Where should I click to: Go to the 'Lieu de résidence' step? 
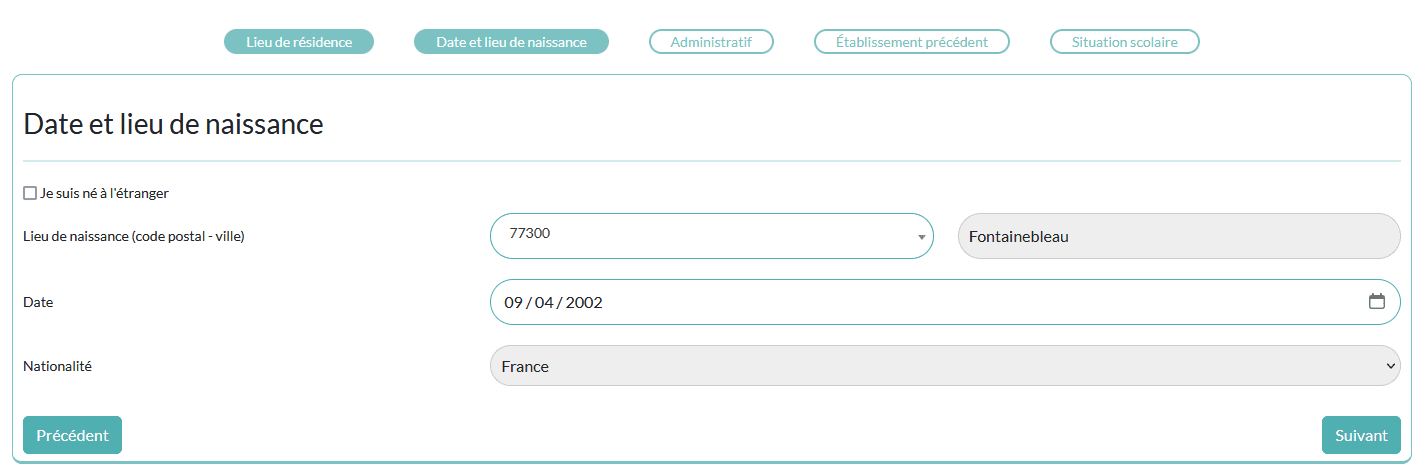[299, 42]
